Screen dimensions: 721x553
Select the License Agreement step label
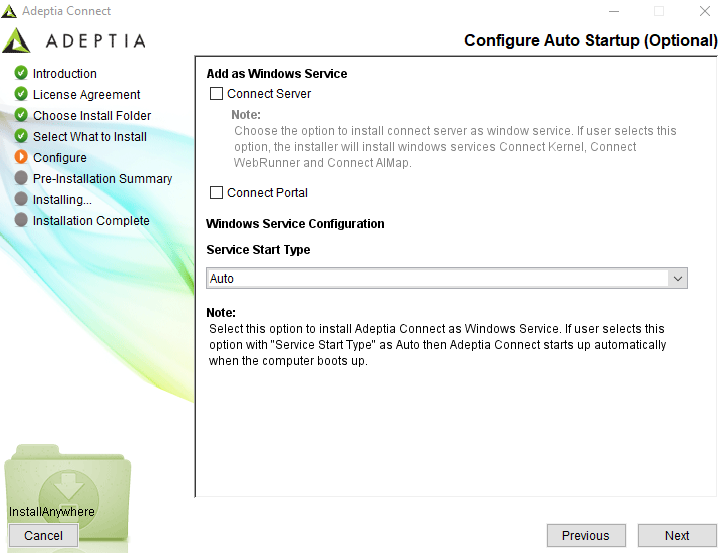(x=86, y=95)
